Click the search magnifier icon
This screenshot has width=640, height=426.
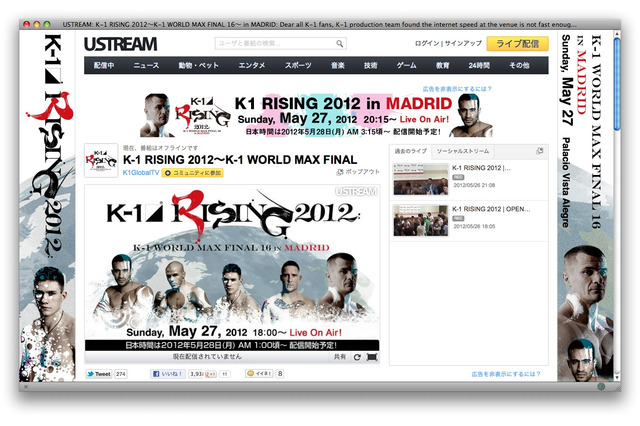tap(340, 44)
